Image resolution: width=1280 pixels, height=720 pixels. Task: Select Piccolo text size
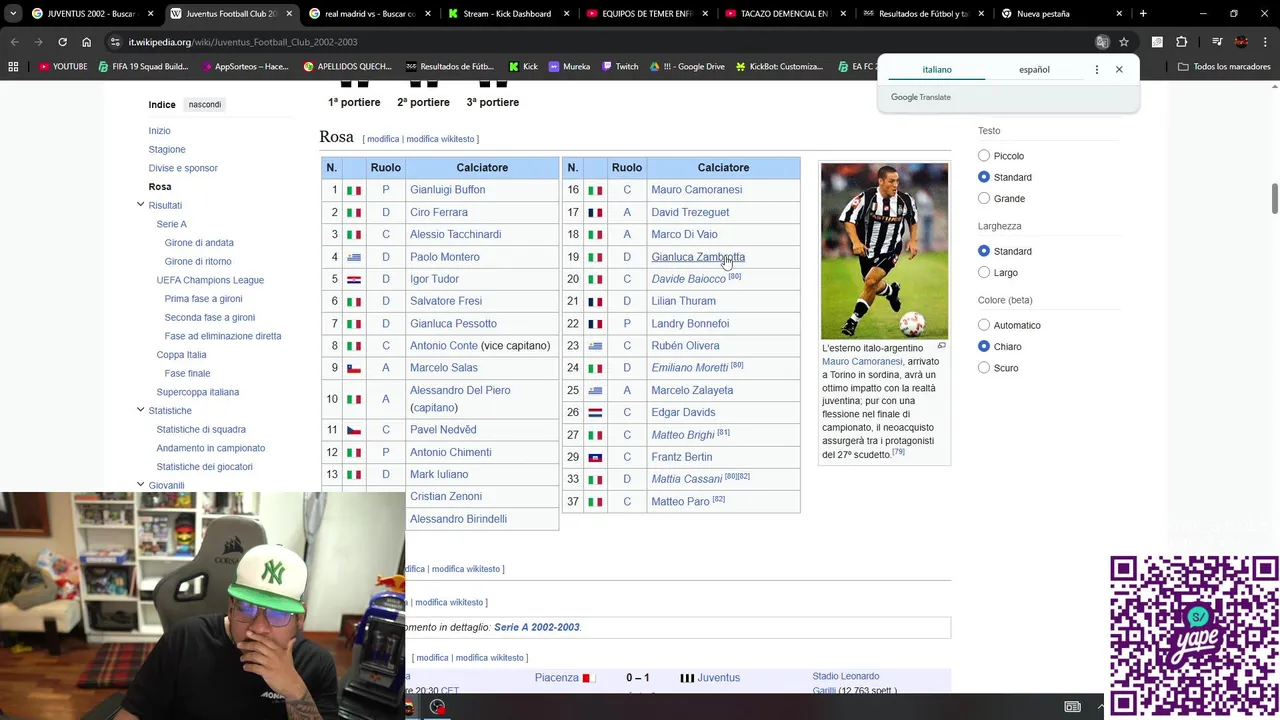(984, 156)
